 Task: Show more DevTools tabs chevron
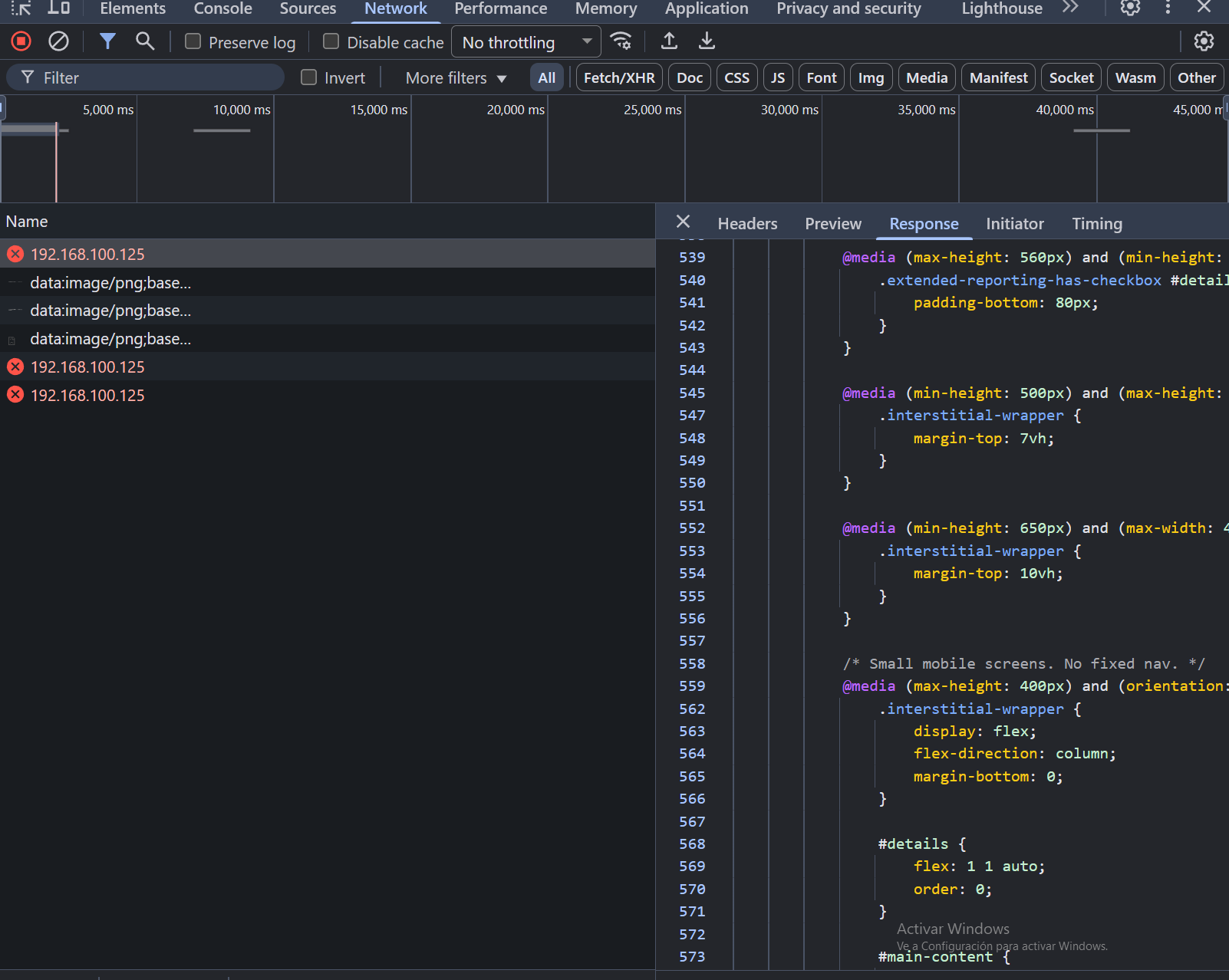pos(1070,8)
